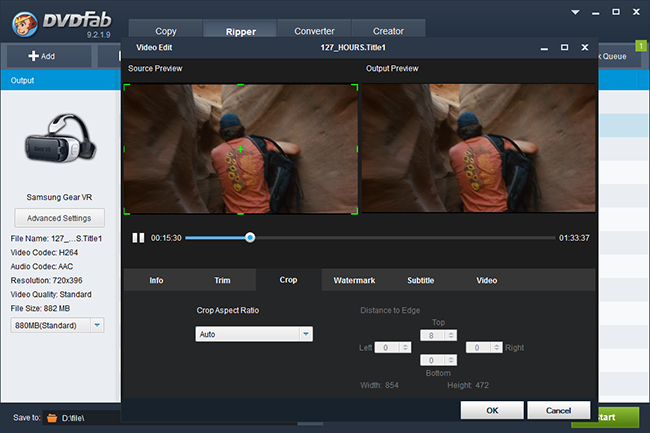650x433 pixels.
Task: Open Advanced Settings for Samsung Gear VR
Action: coord(59,218)
